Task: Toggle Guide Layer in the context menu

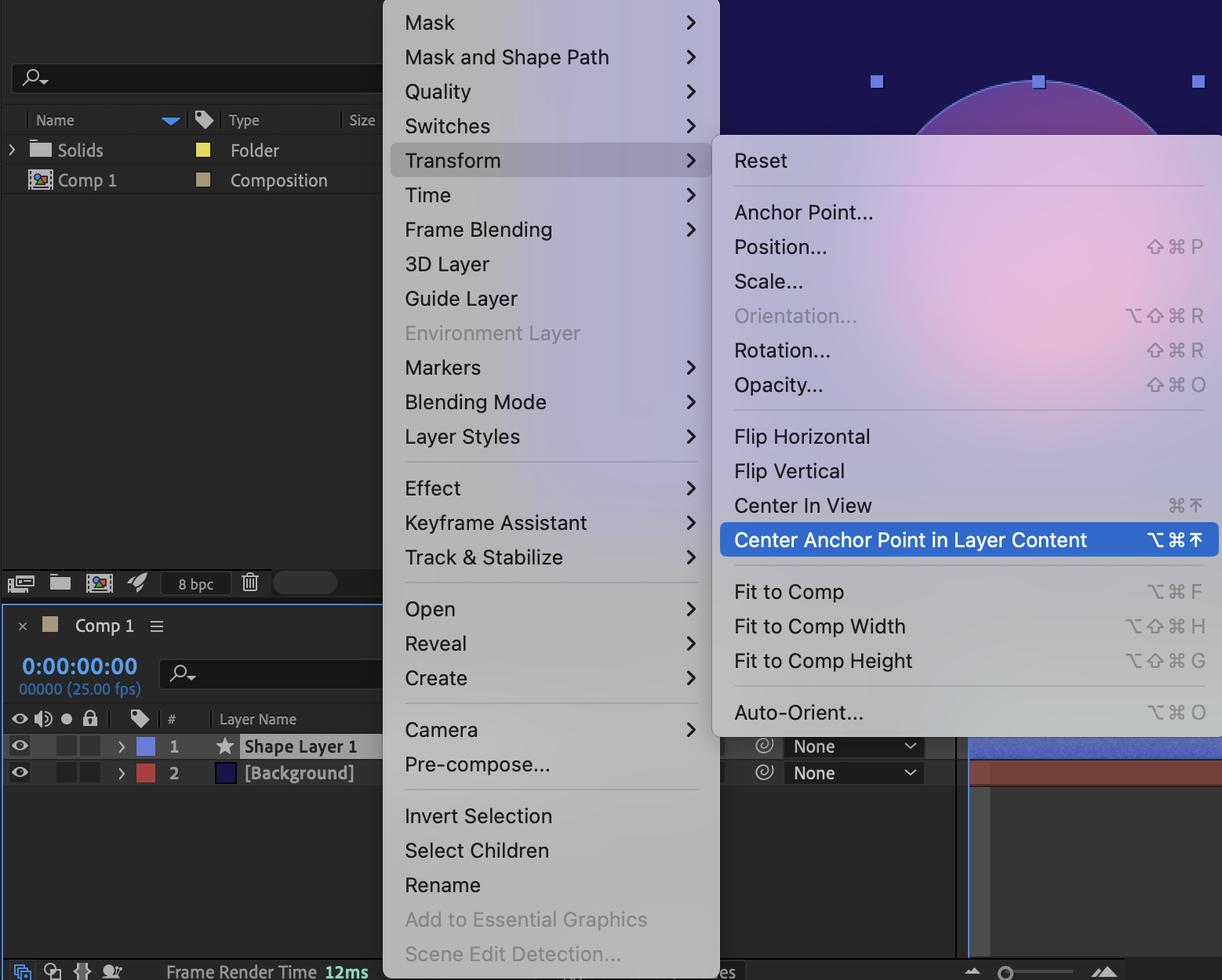Action: pyautogui.click(x=551, y=299)
